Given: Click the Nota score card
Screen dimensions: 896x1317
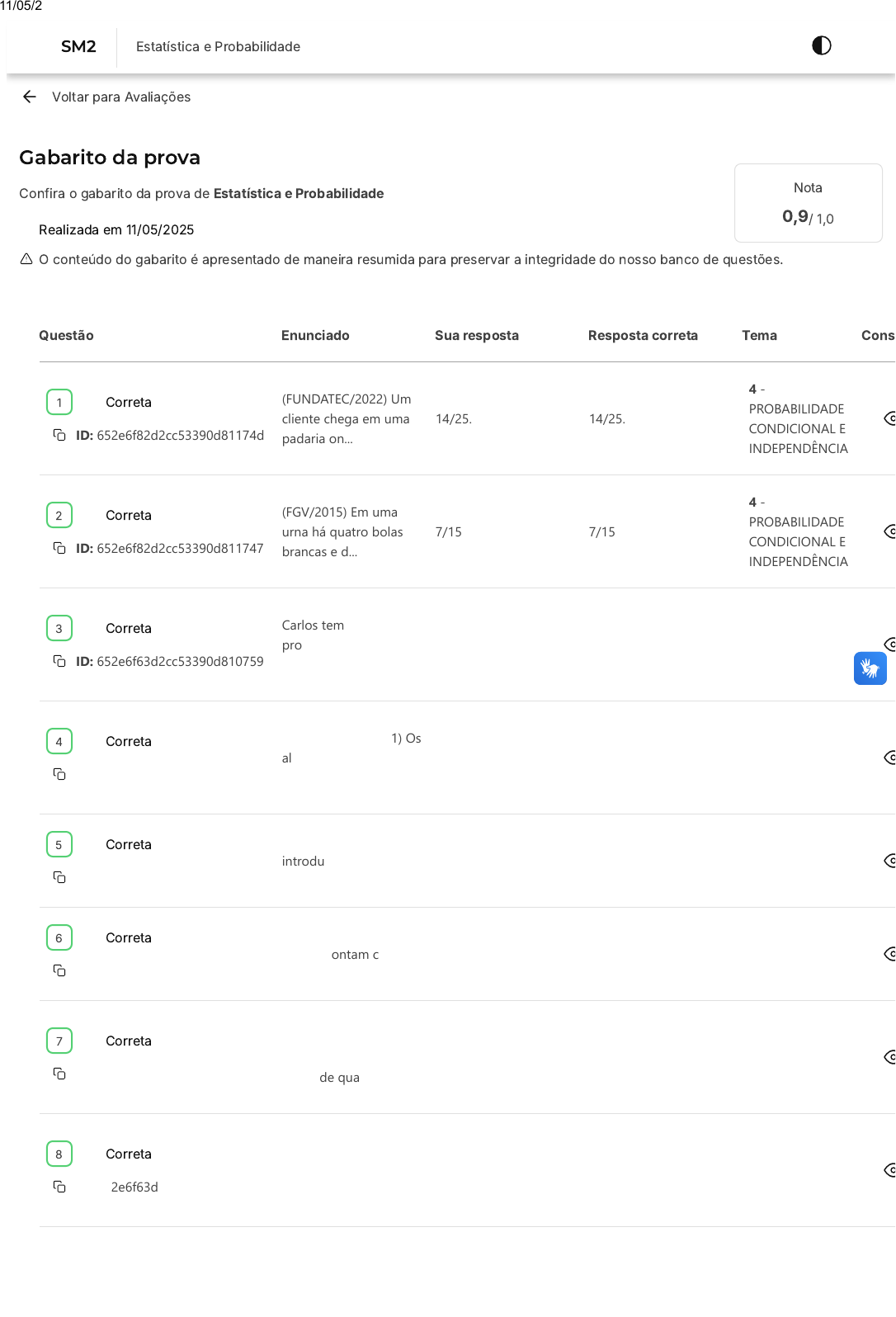Looking at the screenshot, I should (x=808, y=203).
